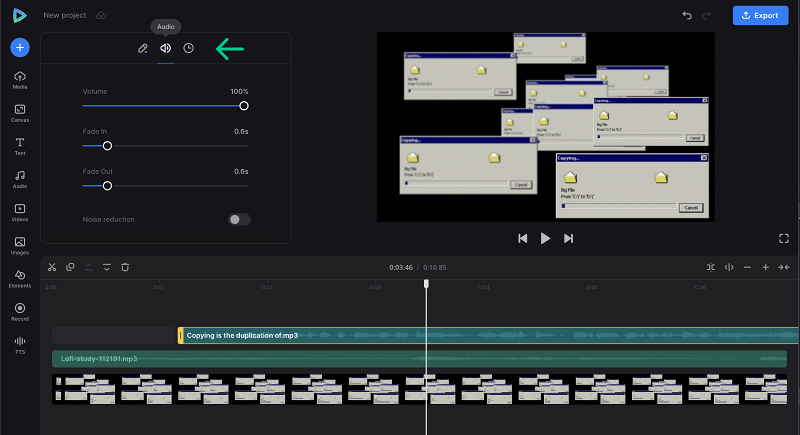
Task: Click the timeline snapping icon
Action: [x=711, y=267]
